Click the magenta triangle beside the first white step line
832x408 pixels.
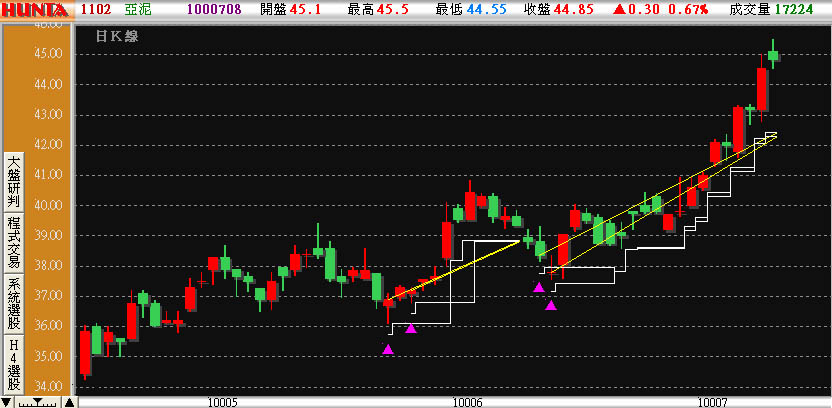coord(410,328)
